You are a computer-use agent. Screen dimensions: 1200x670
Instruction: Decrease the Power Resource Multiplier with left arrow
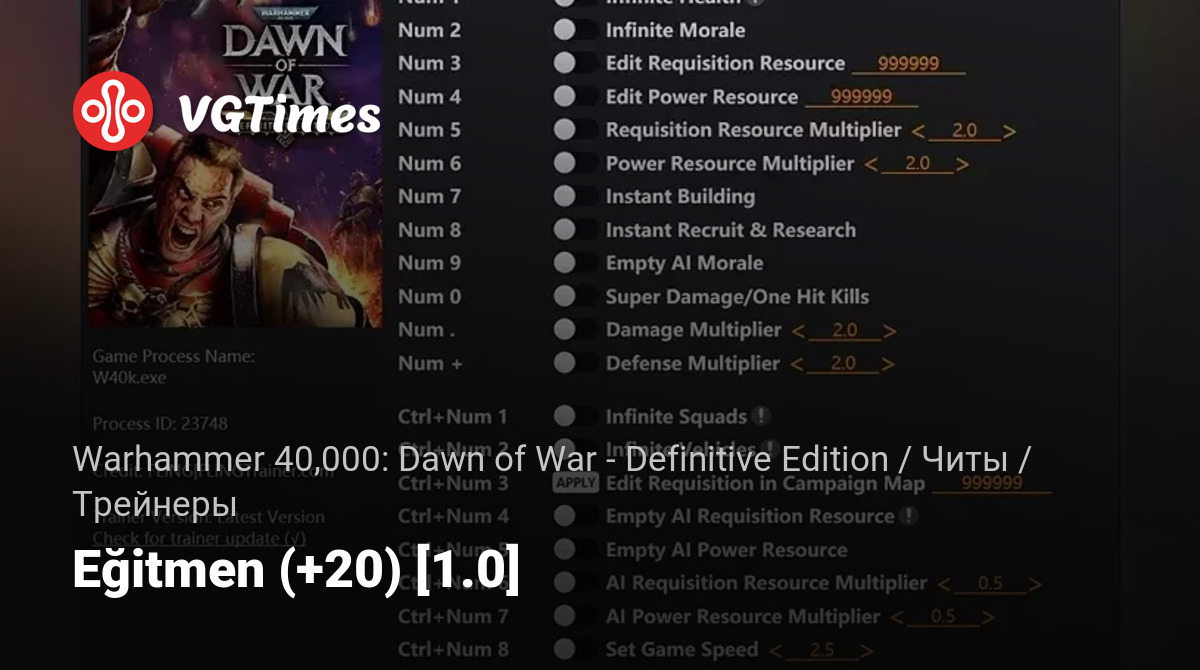pyautogui.click(x=872, y=165)
